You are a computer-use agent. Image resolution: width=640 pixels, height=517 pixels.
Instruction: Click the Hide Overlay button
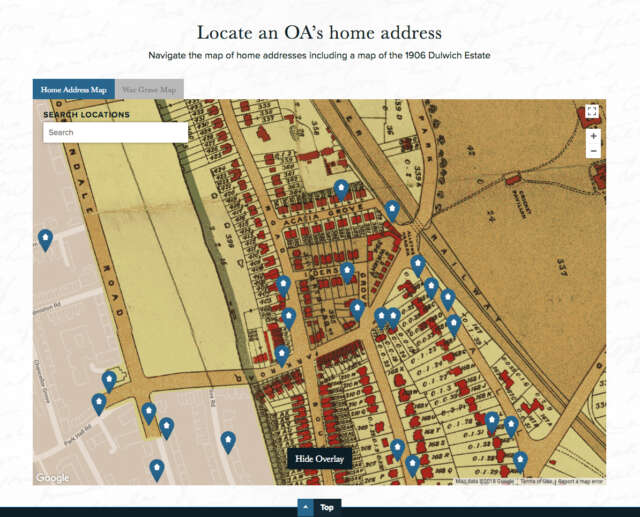320,459
